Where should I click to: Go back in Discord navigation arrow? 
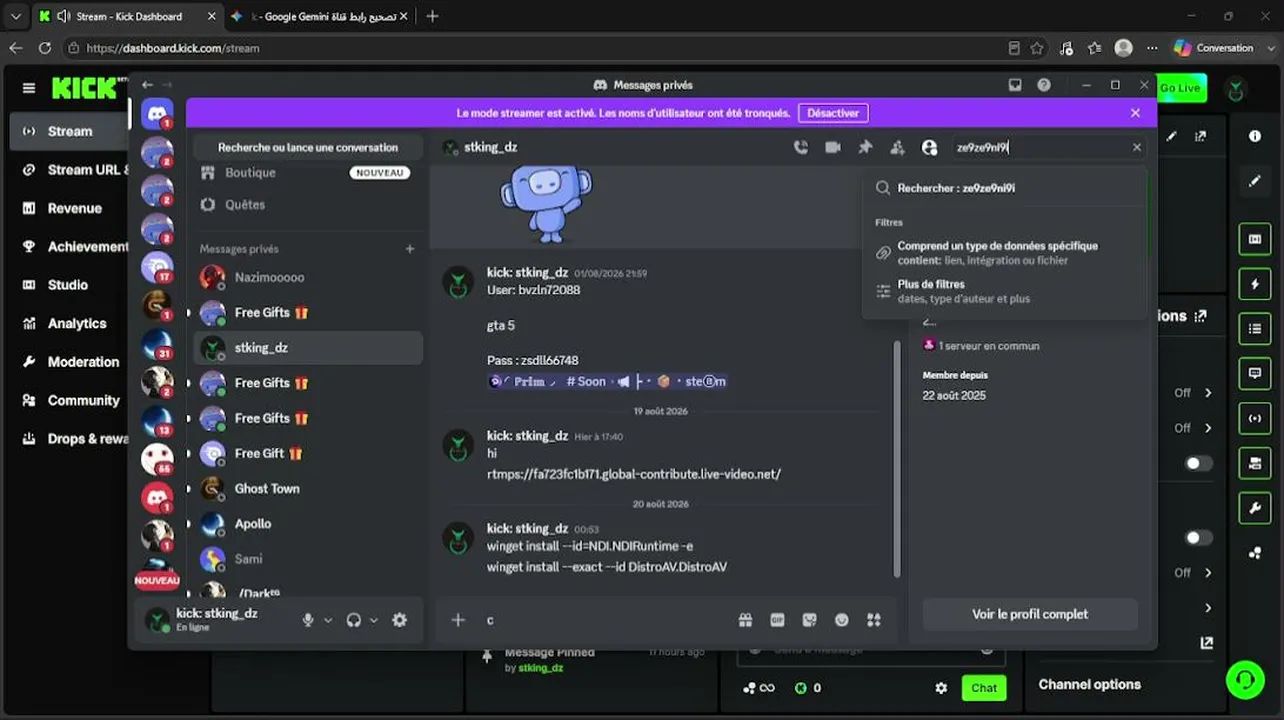(147, 85)
